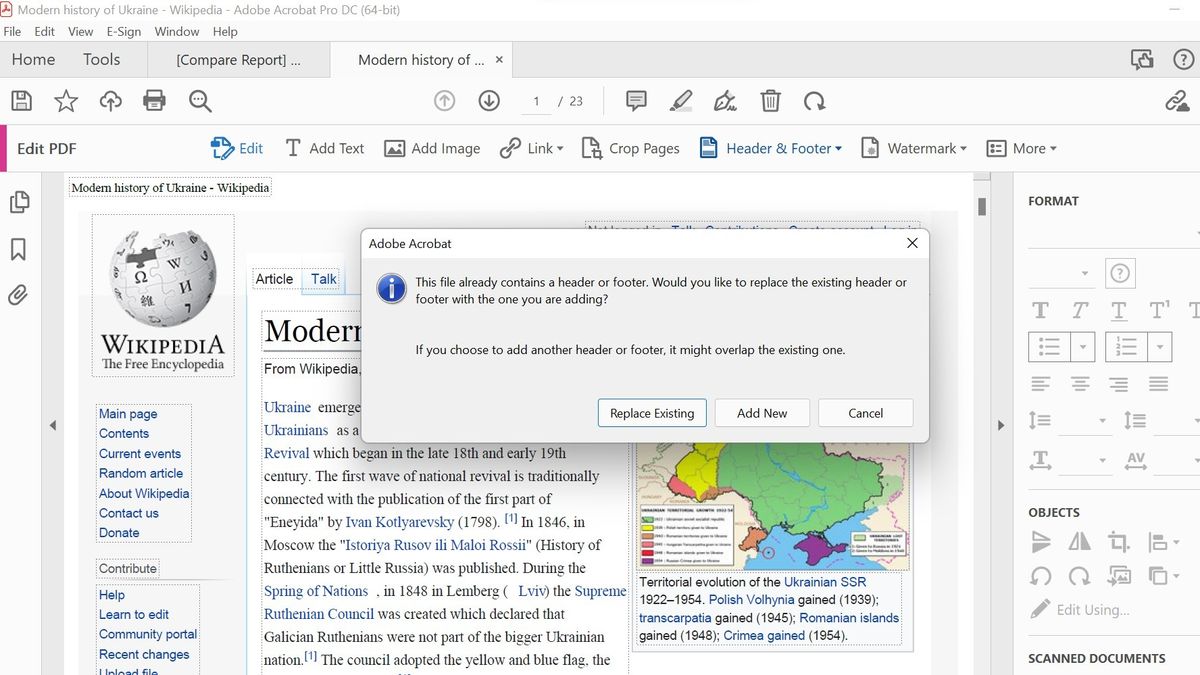Open the Page Thumbnails panel
Image resolution: width=1200 pixels, height=675 pixels.
pos(20,202)
